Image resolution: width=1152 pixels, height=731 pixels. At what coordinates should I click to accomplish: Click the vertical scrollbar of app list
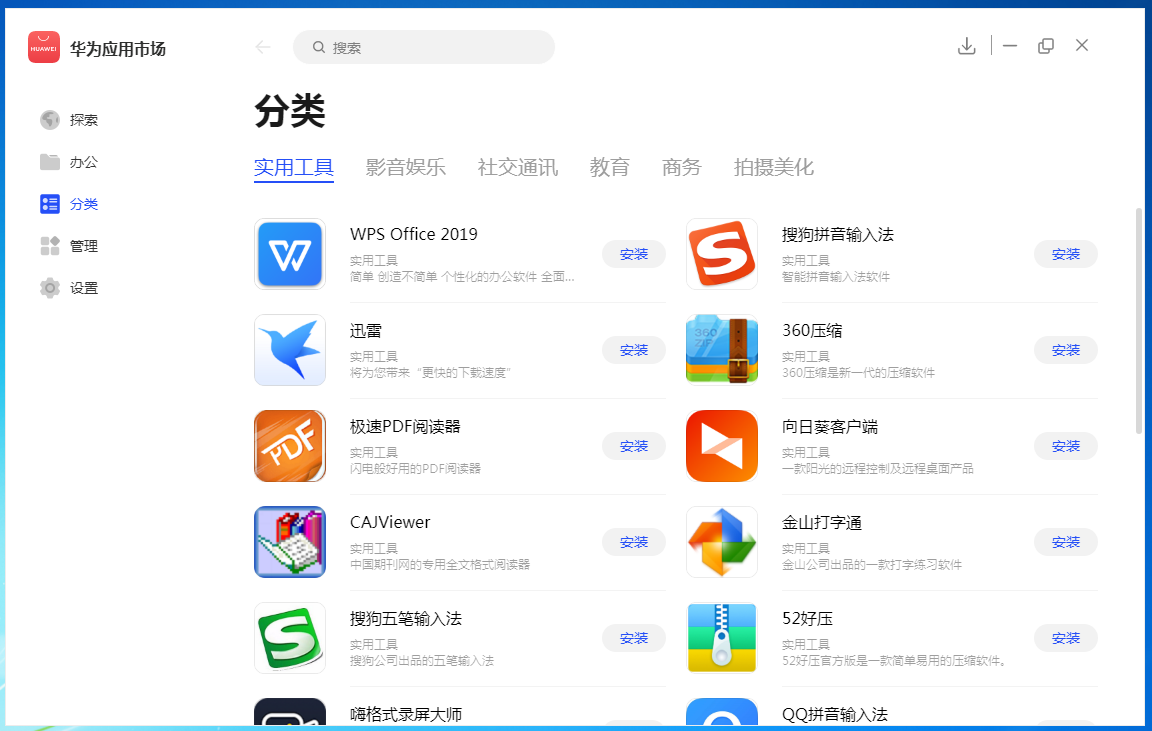[x=1139, y=322]
